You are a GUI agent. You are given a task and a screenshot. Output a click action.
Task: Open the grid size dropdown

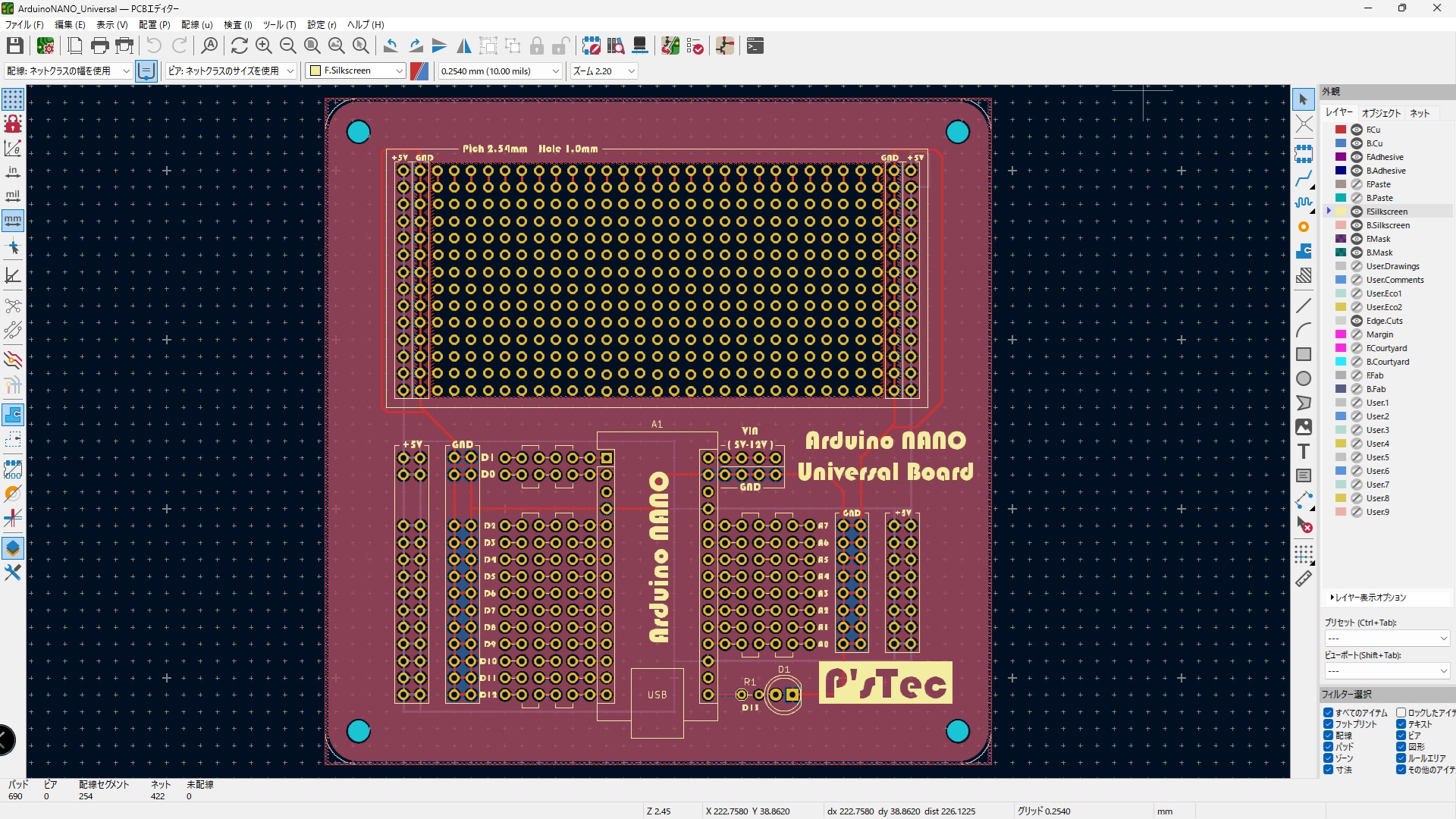[500, 71]
